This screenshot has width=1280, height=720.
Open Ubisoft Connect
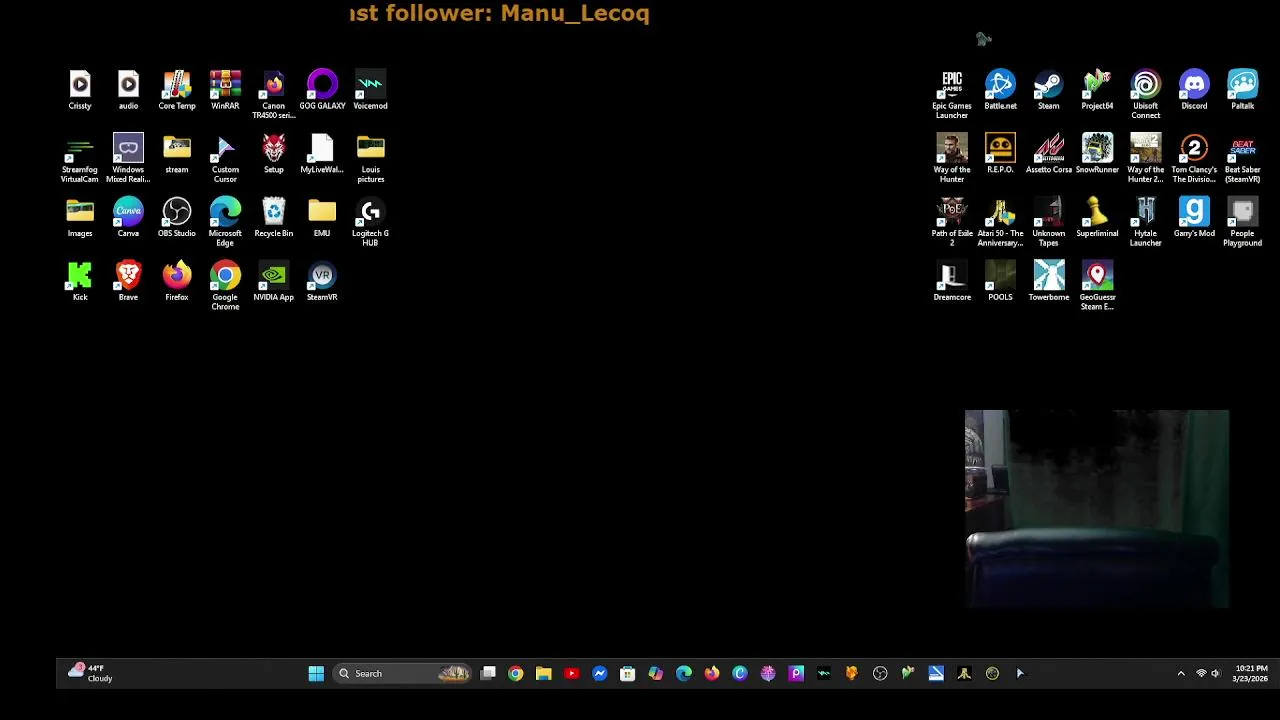click(1145, 94)
